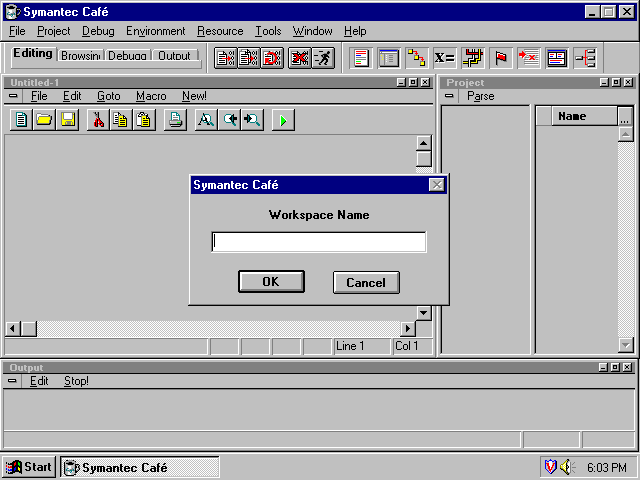
Task: Open the Environment menu
Action: click(x=156, y=31)
